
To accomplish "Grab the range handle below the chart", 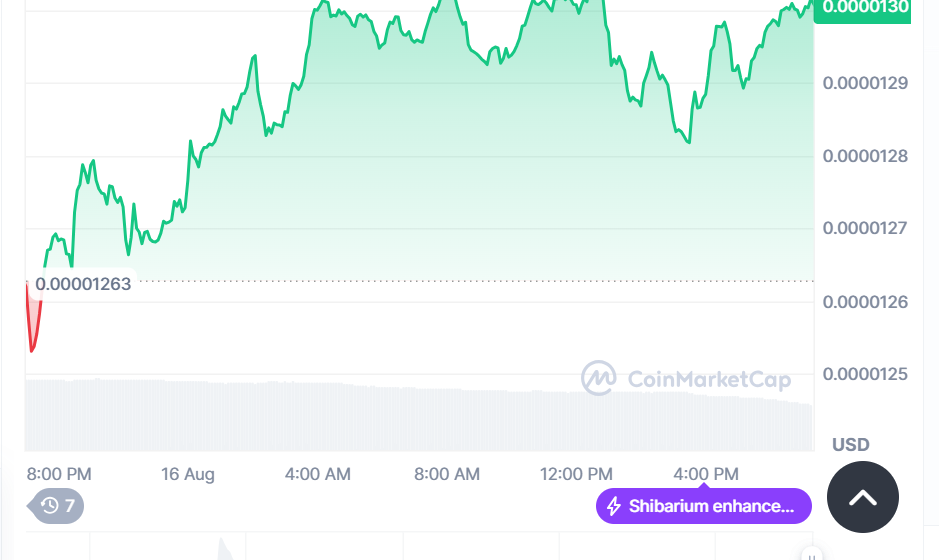I will coord(812,555).
